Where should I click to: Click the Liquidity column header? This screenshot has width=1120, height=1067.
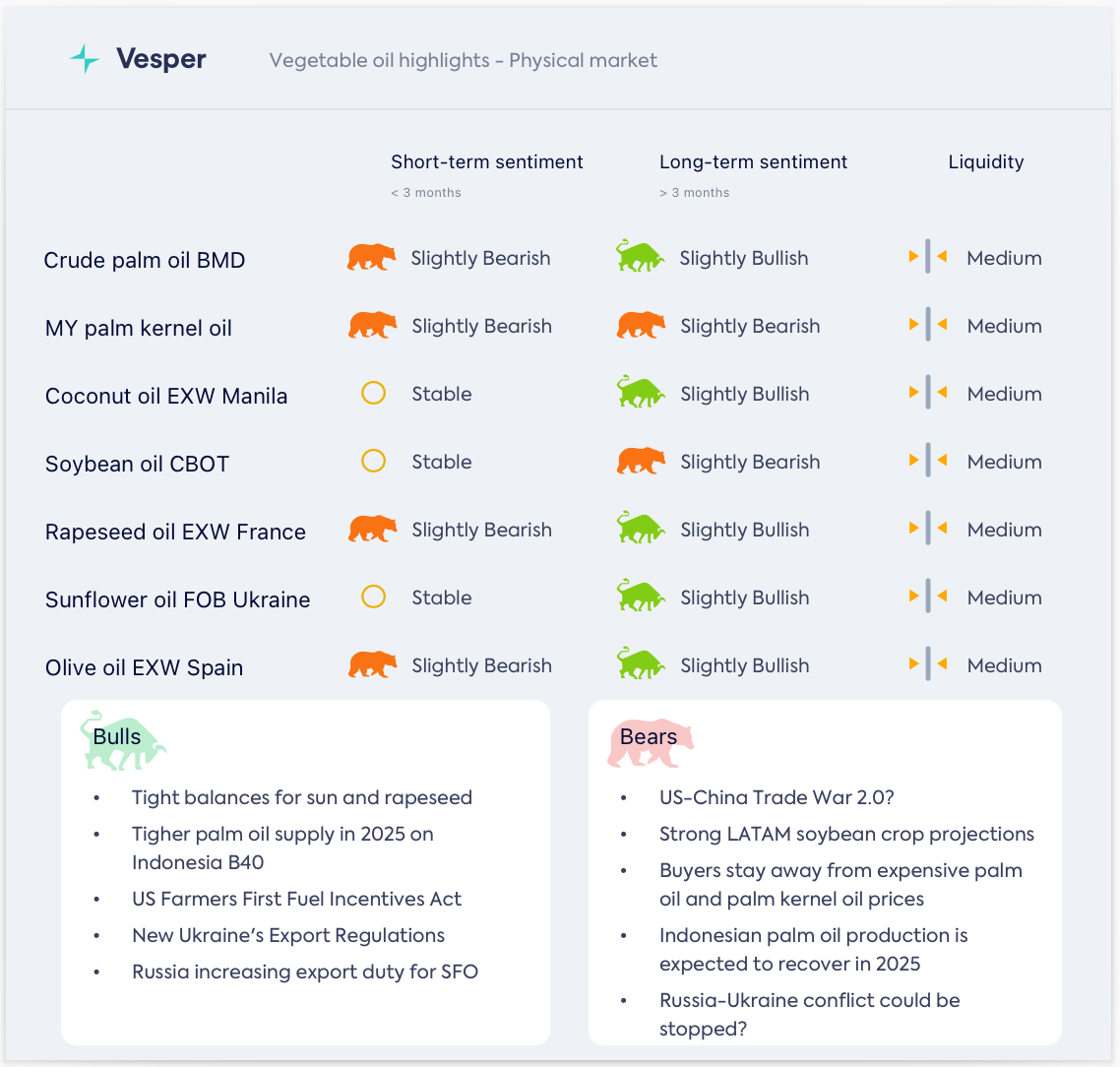click(985, 162)
